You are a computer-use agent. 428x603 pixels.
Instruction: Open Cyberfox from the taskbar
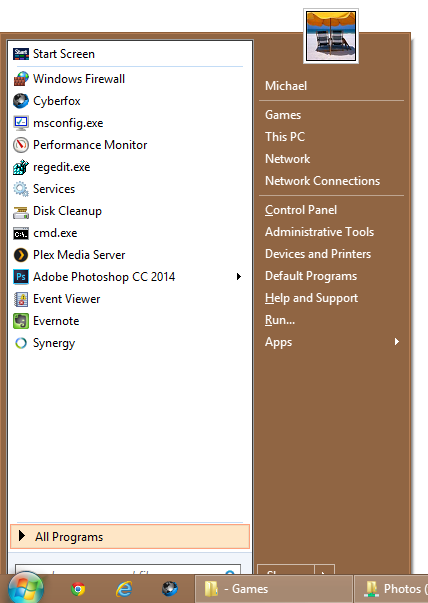coord(170,589)
